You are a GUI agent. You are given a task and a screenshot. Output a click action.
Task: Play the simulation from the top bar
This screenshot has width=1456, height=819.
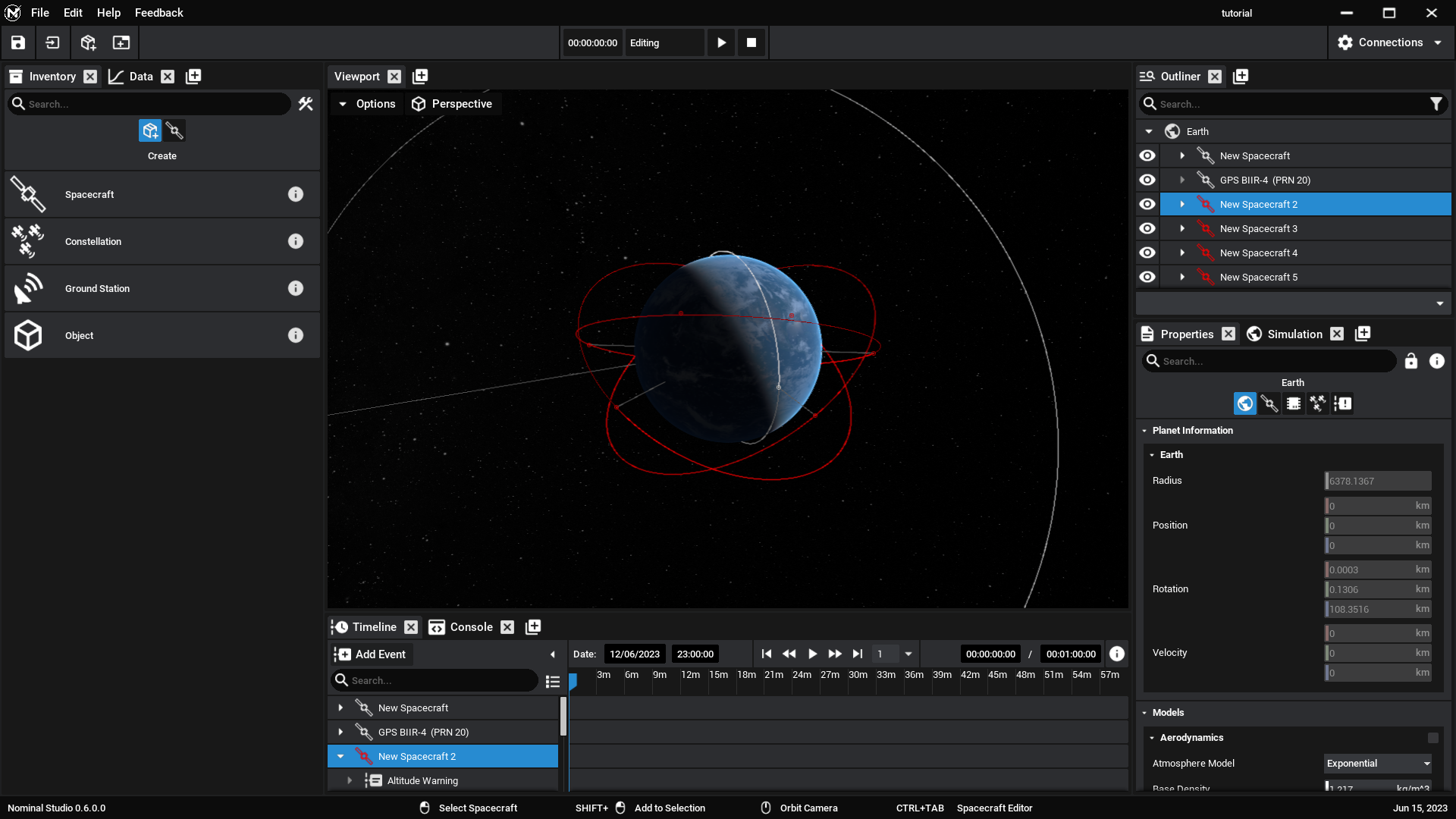[x=722, y=42]
